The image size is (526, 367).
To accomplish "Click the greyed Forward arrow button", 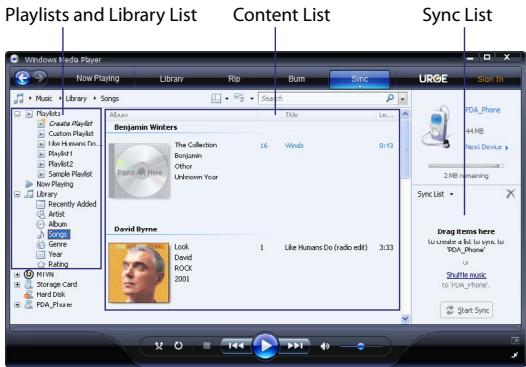I will point(40,77).
